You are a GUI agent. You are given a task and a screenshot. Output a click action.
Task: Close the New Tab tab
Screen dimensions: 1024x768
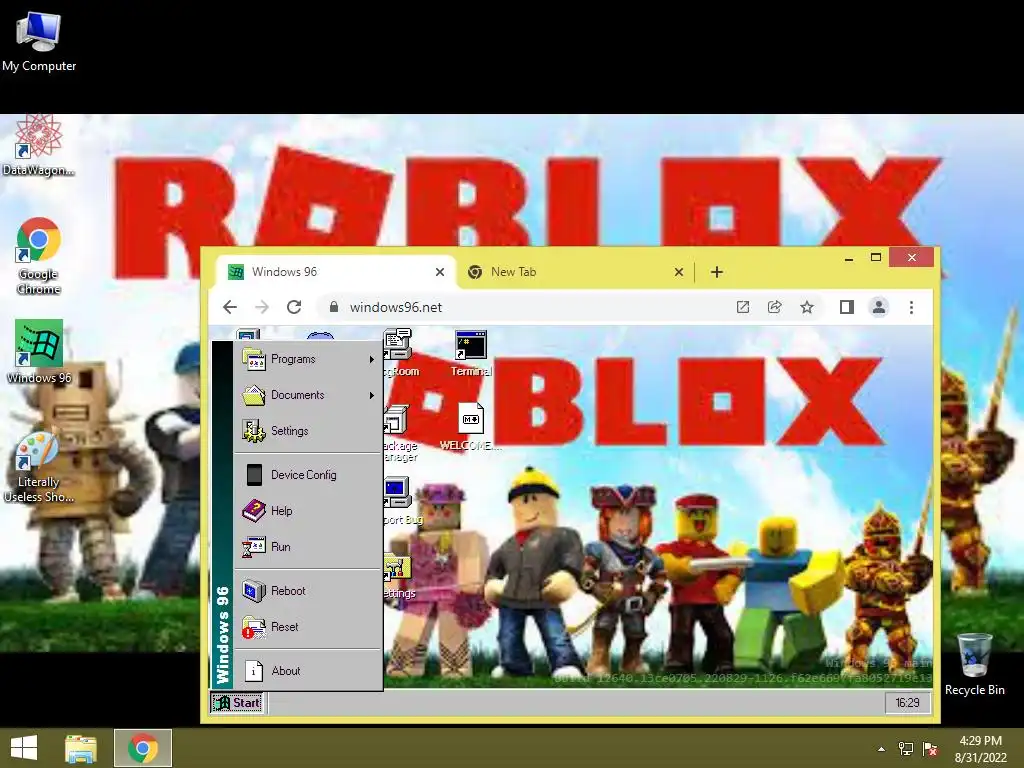click(679, 272)
